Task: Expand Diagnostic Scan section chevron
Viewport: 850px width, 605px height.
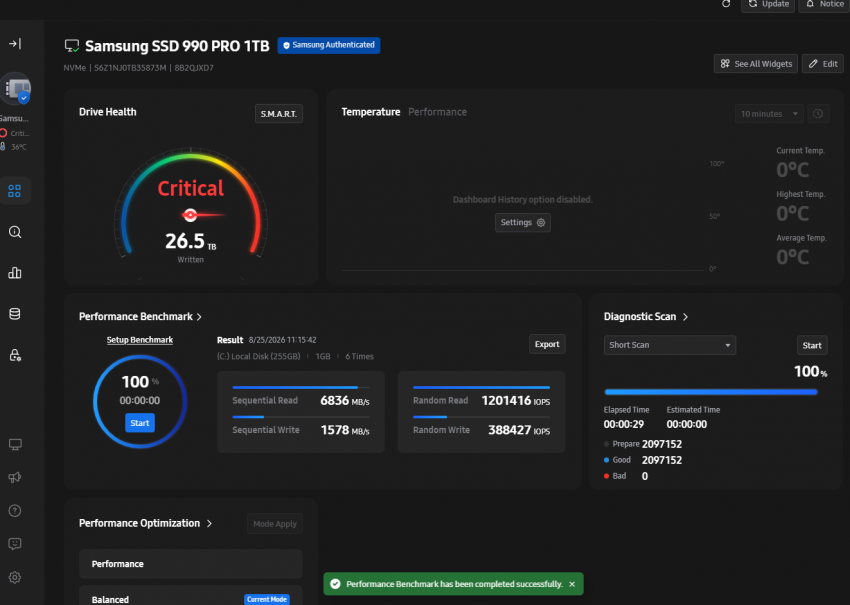Action: point(685,317)
